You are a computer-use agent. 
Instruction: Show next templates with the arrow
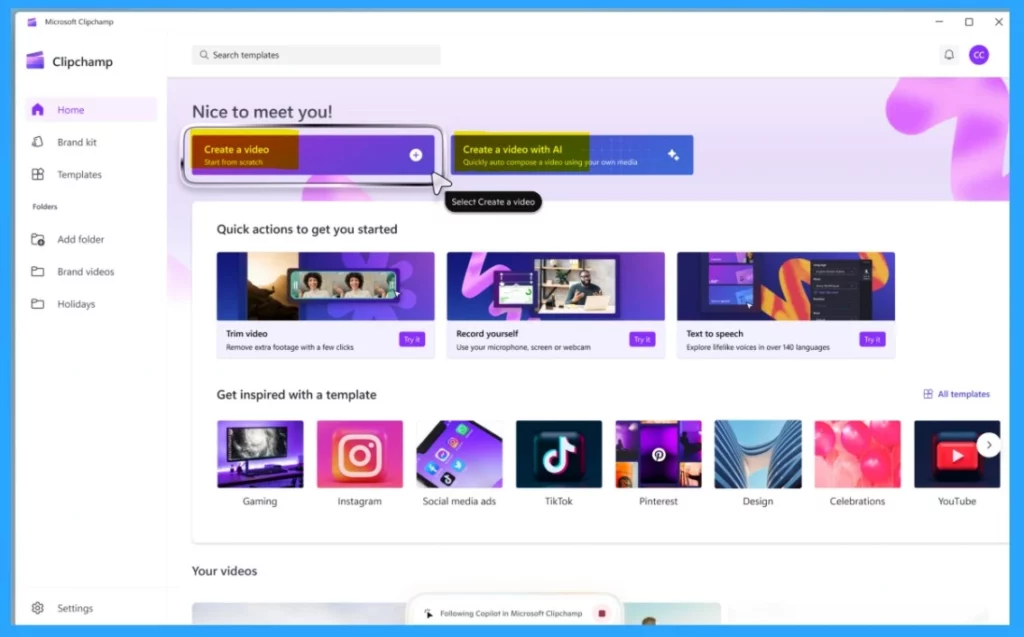coord(989,445)
